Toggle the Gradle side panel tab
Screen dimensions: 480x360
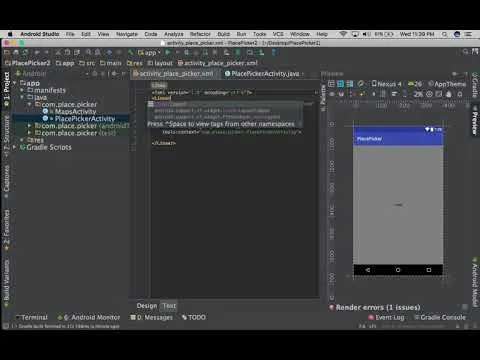coord(475,85)
